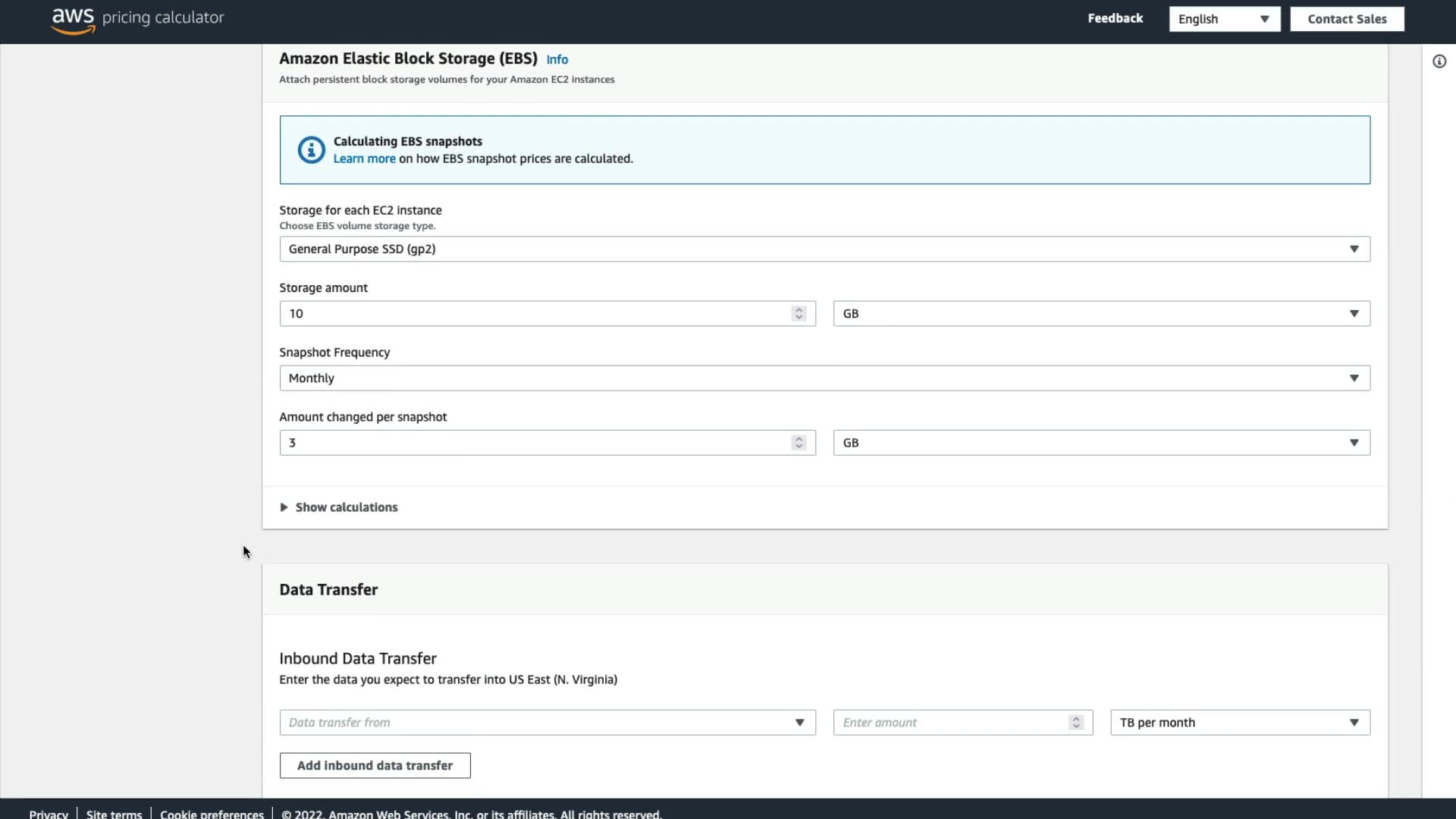Viewport: 1456px width, 819px height.
Task: Click Storage amount stepper arrows
Action: point(799,314)
